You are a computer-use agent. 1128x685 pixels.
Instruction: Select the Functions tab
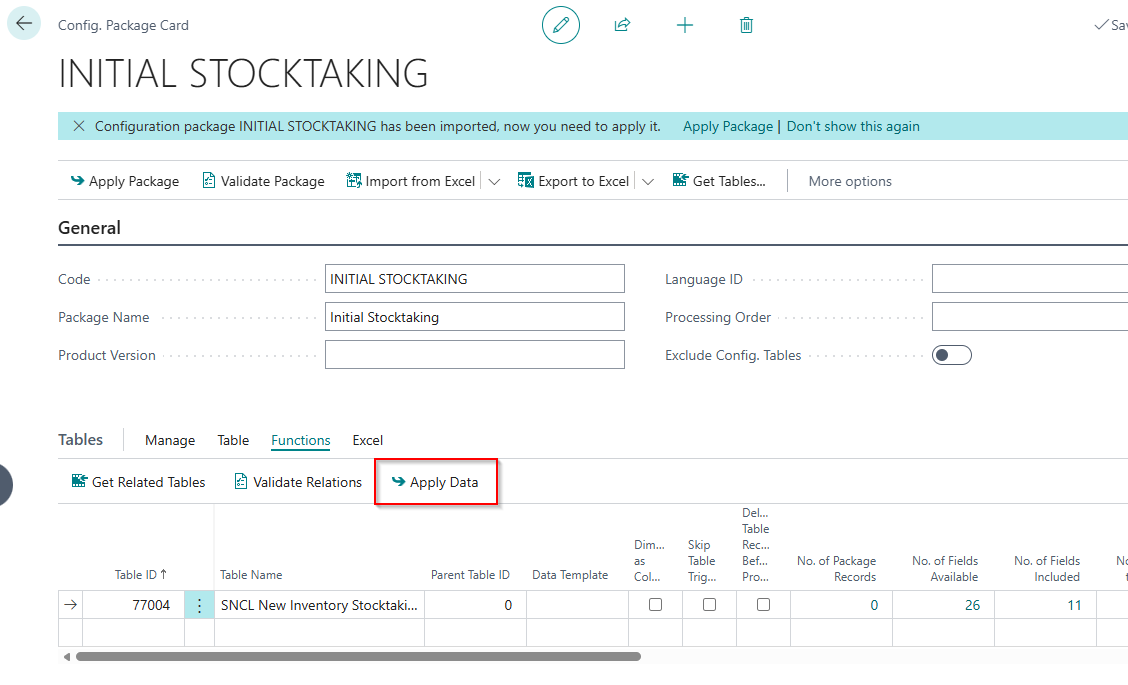tap(301, 440)
